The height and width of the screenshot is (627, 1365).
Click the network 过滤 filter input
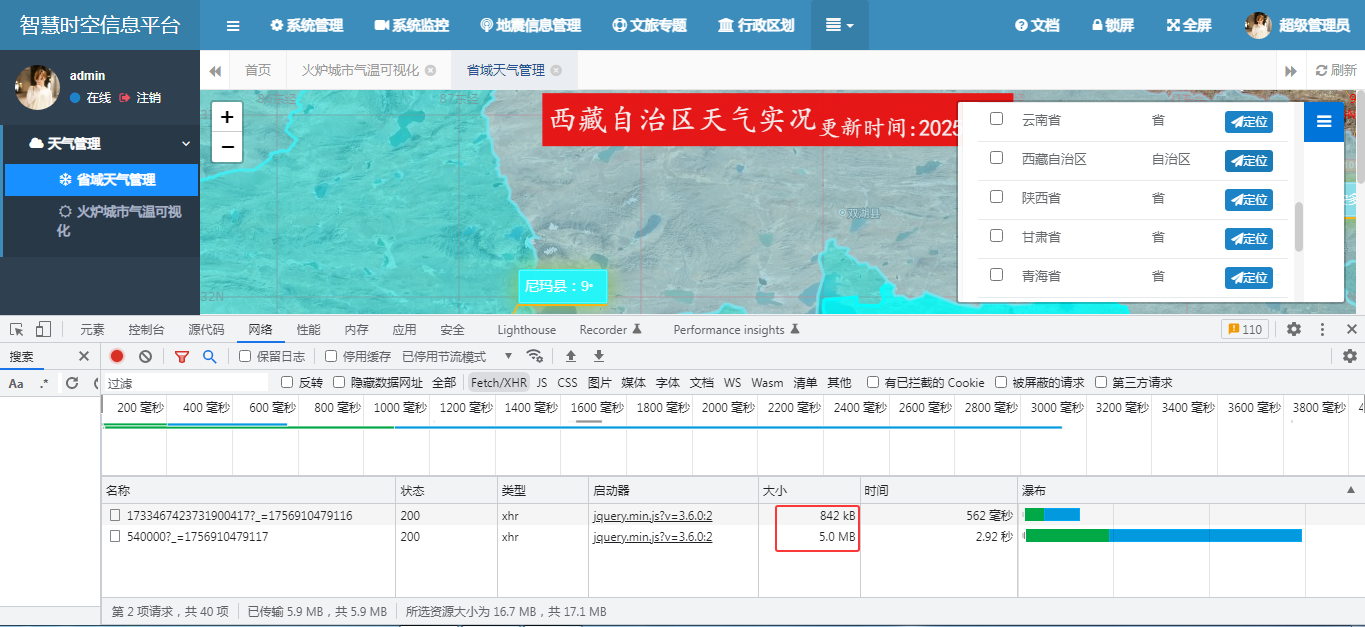coord(186,382)
